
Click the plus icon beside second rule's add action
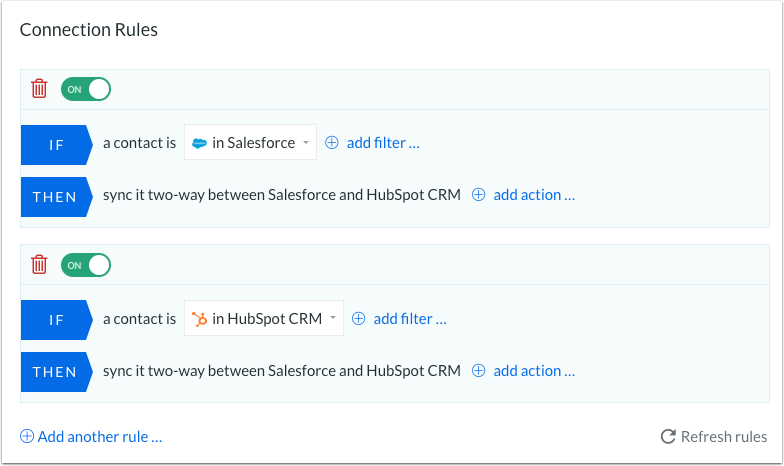click(x=478, y=371)
